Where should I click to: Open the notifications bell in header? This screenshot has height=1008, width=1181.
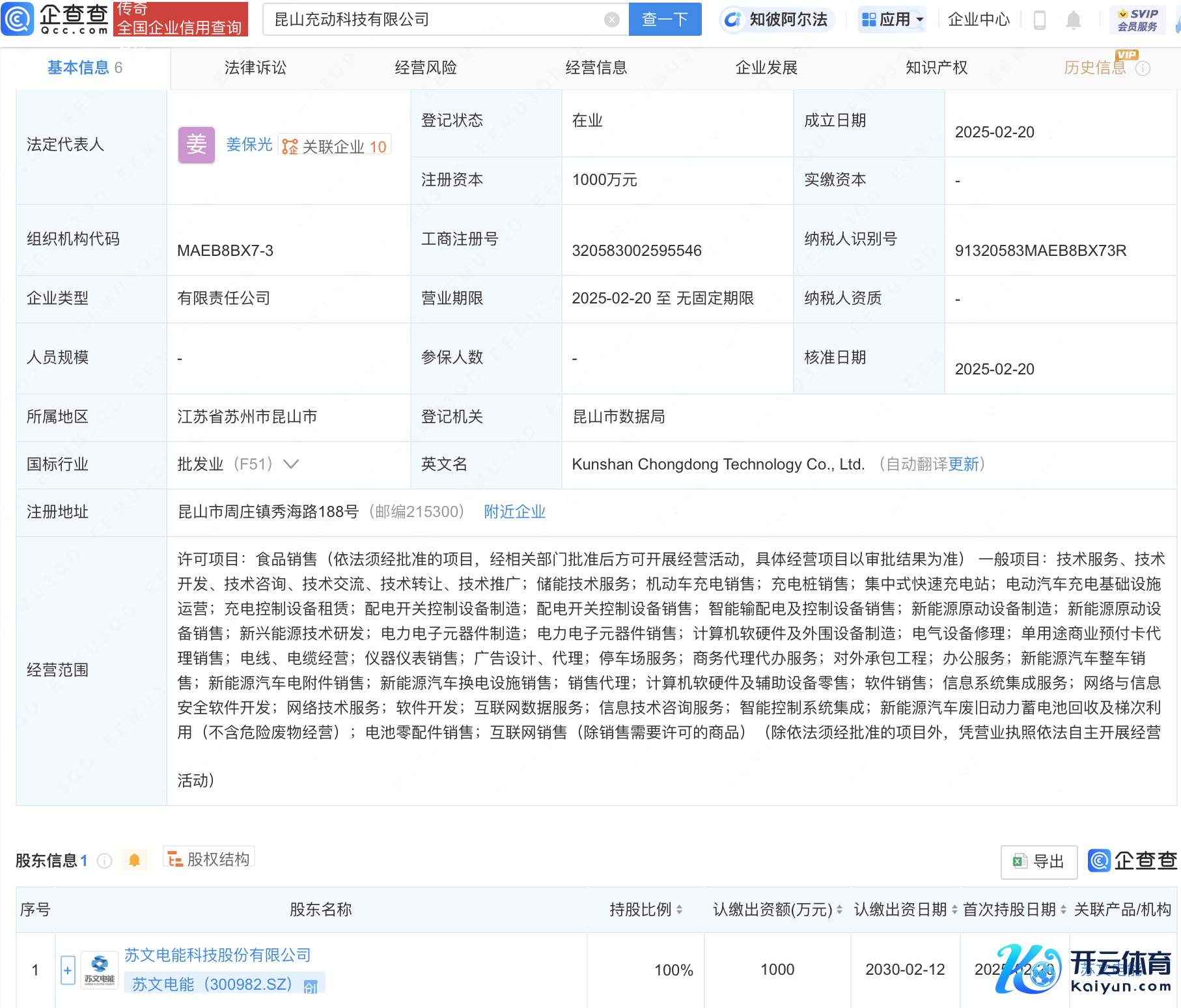(1074, 20)
